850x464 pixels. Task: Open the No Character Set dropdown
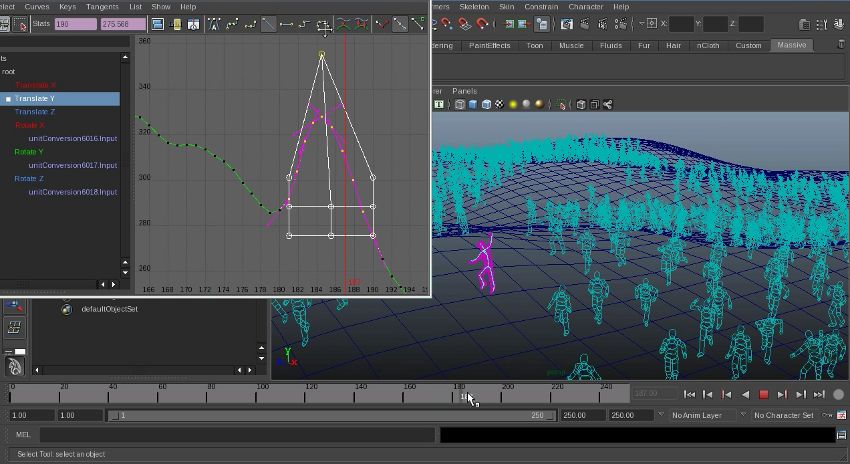(786, 415)
